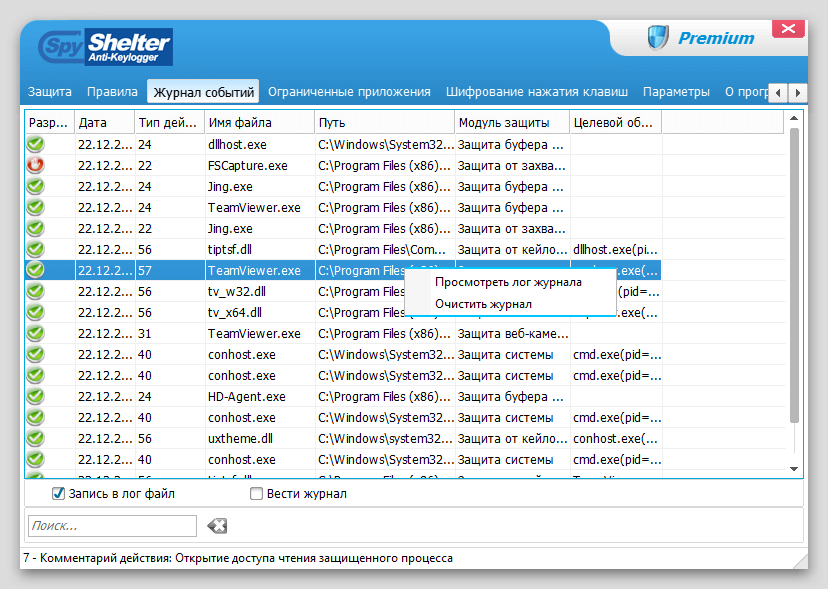Click the Premium shield icon

(x=658, y=38)
